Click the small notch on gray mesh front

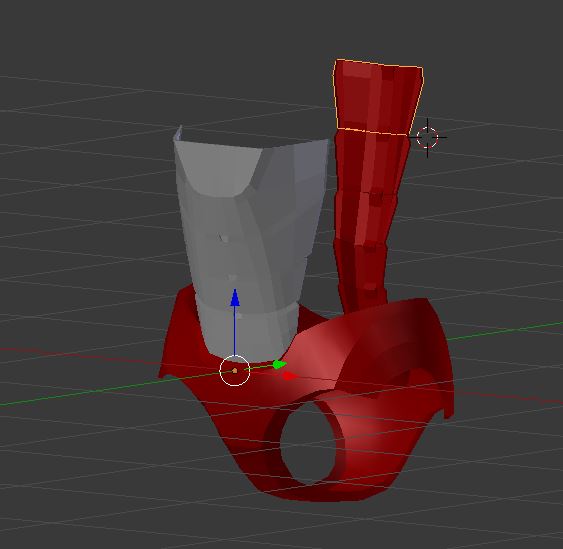(223, 238)
